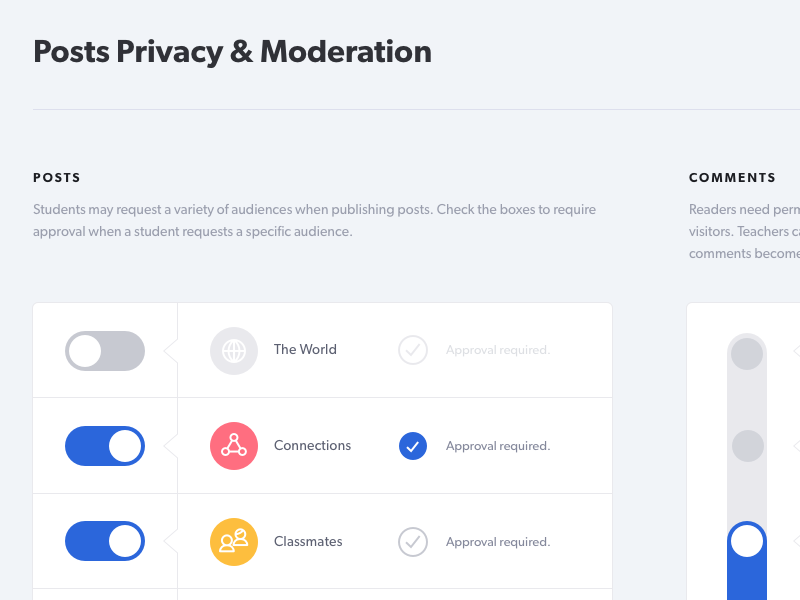The height and width of the screenshot is (600, 800).
Task: Uncheck approval required for Connections
Action: 413,446
